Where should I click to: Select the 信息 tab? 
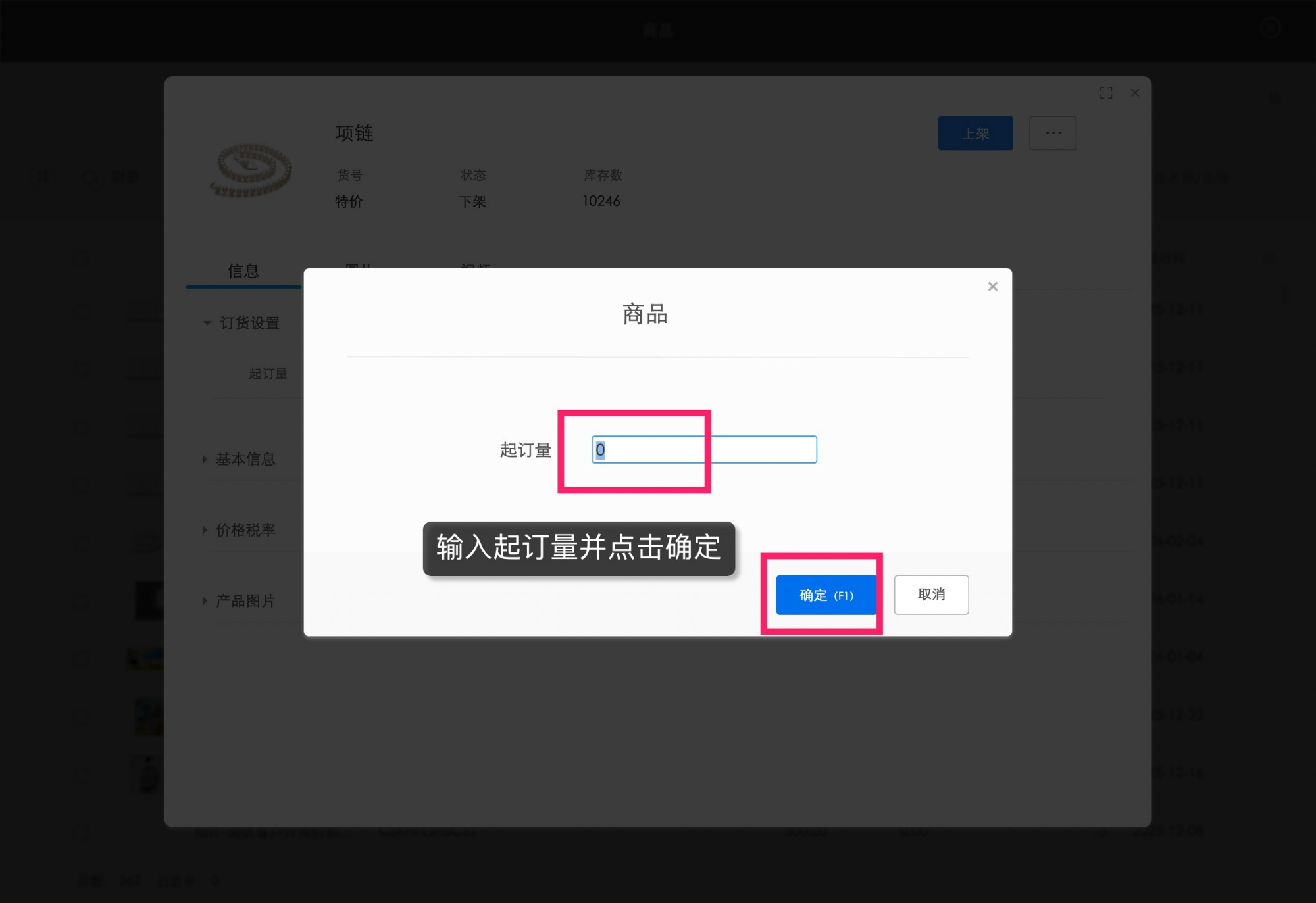point(242,270)
